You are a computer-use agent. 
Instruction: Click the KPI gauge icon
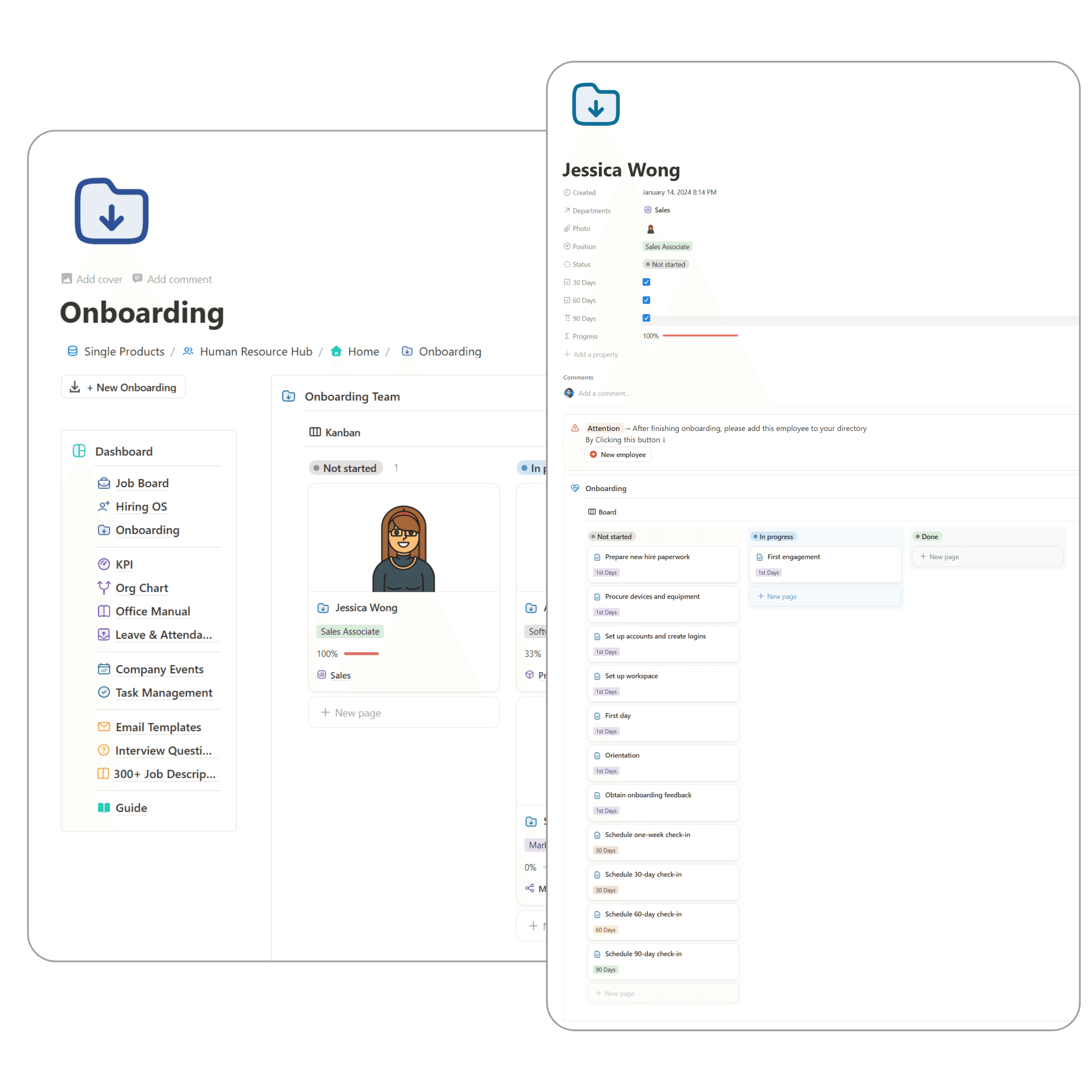pos(104,564)
